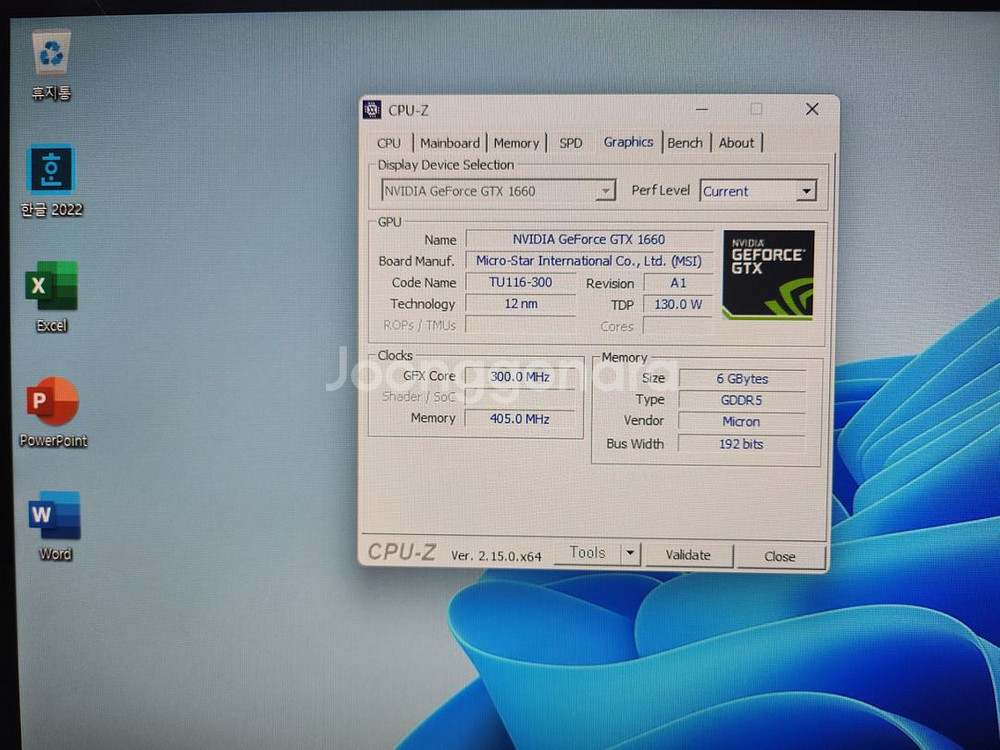Viewport: 1000px width, 750px height.
Task: Switch to the Memory tab
Action: coord(516,143)
